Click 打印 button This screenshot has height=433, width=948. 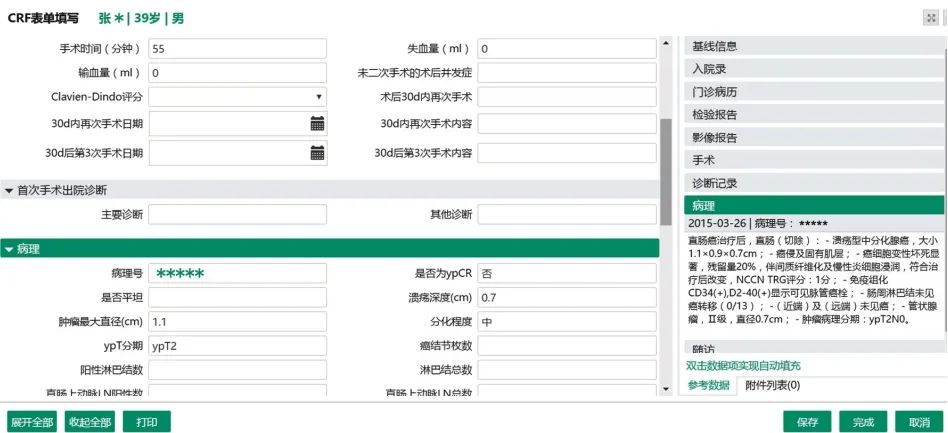[x=147, y=422]
